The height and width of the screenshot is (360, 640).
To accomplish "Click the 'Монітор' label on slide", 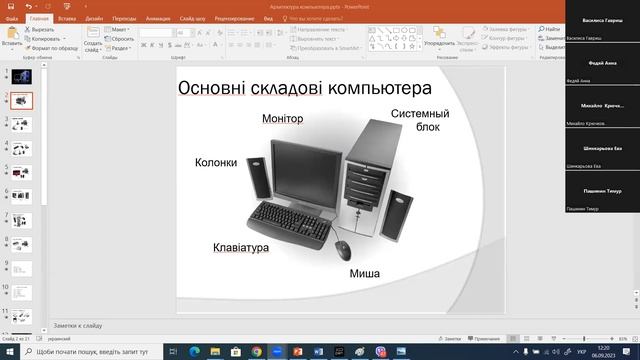I will click(x=282, y=118).
